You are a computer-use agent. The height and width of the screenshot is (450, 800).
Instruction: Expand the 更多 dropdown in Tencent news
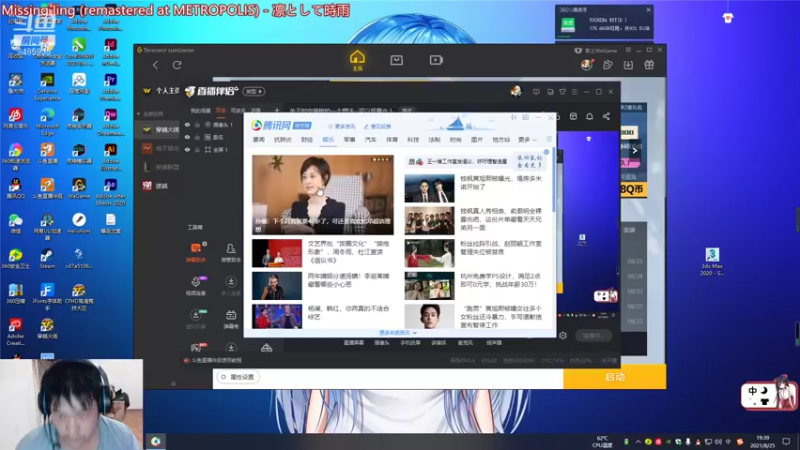pyautogui.click(x=527, y=139)
